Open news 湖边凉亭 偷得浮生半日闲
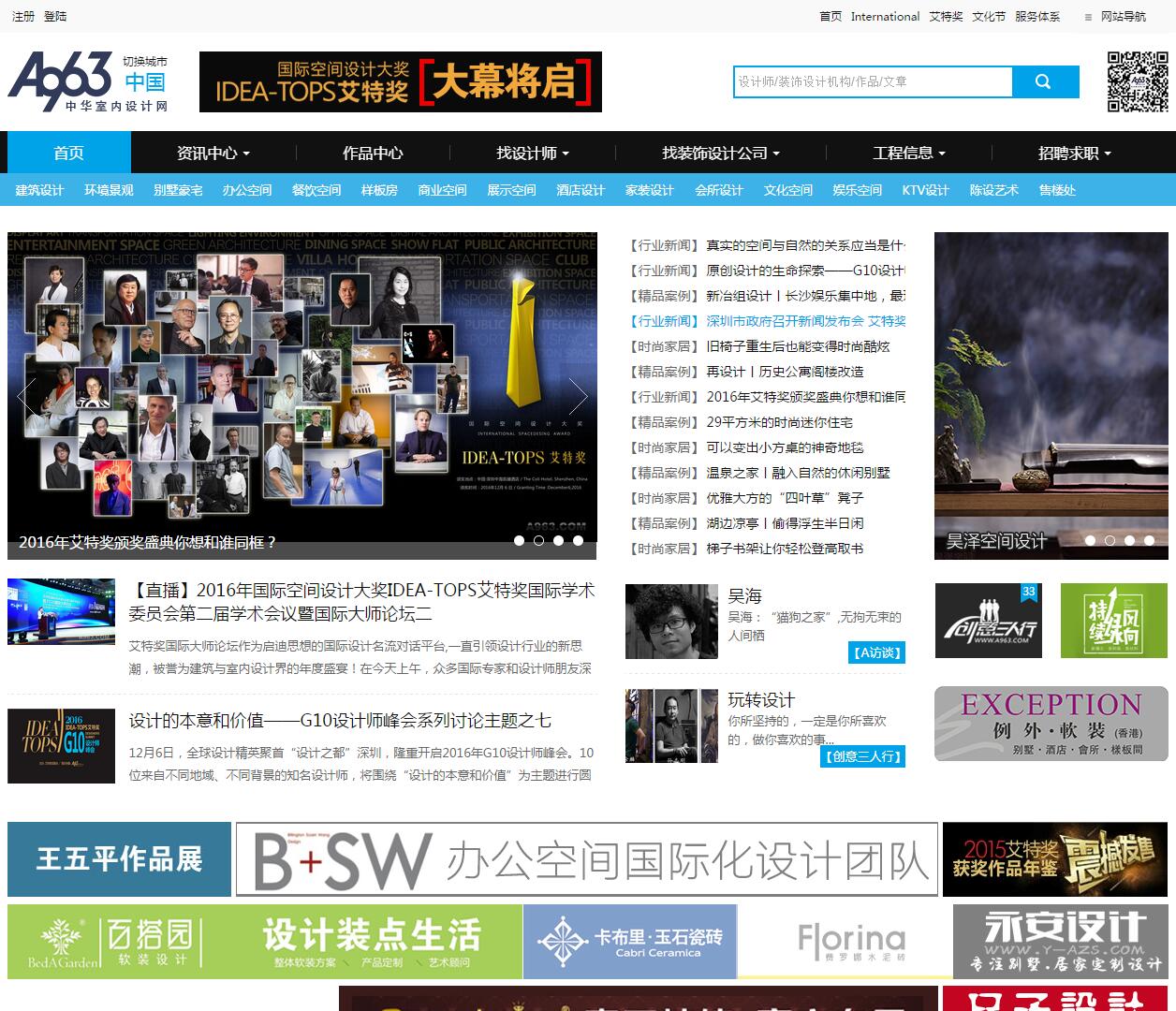1176x1011 pixels. point(785,523)
